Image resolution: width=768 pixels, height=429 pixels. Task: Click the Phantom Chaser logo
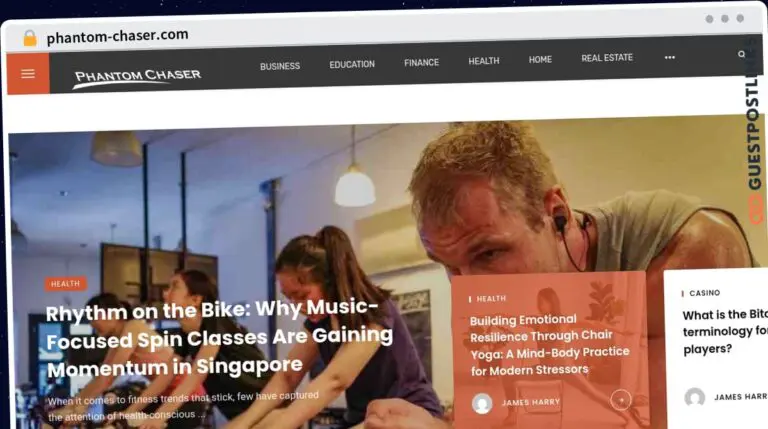pos(137,77)
